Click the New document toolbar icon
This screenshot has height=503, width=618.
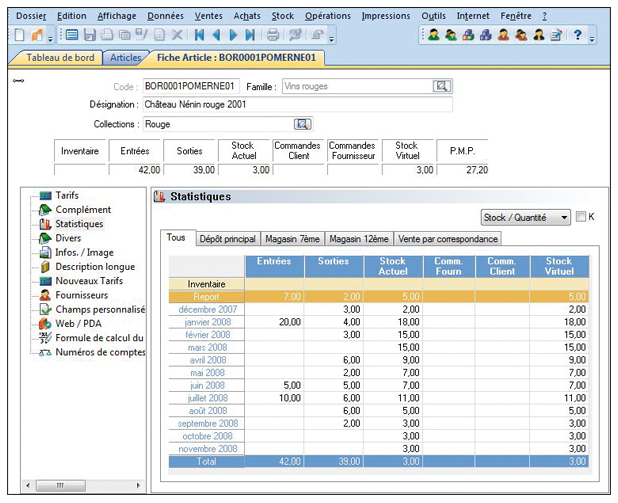(20, 35)
